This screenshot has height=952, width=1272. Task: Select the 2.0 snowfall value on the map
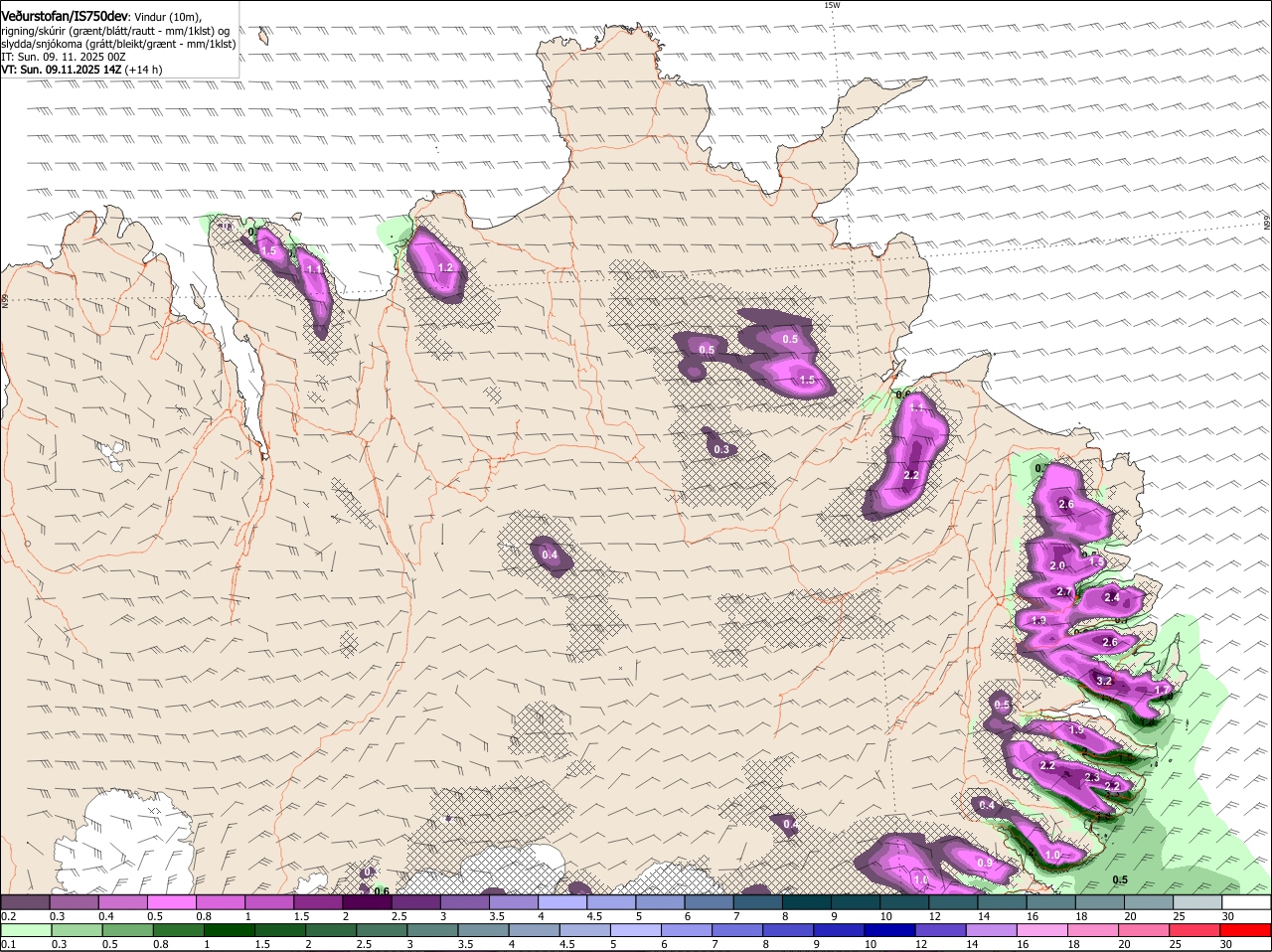(1057, 565)
